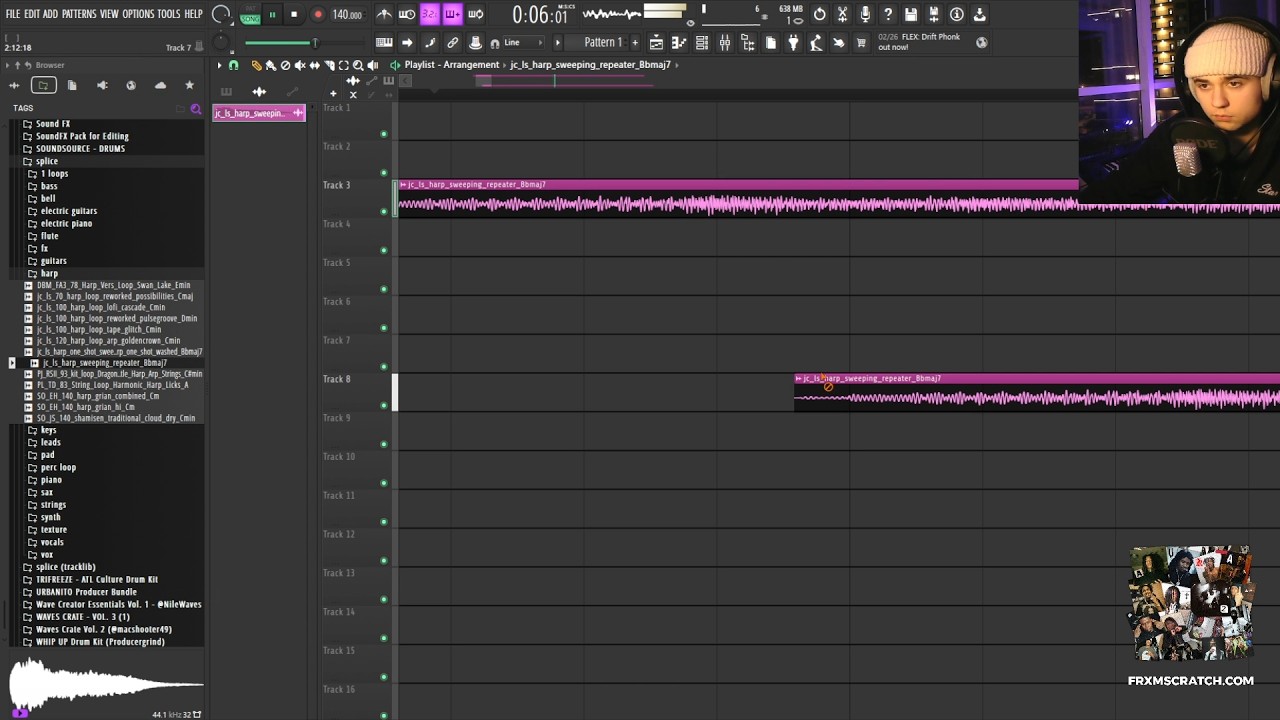Open the browser starred favorites tab
Viewport: 1280px width, 720px height.
click(189, 85)
